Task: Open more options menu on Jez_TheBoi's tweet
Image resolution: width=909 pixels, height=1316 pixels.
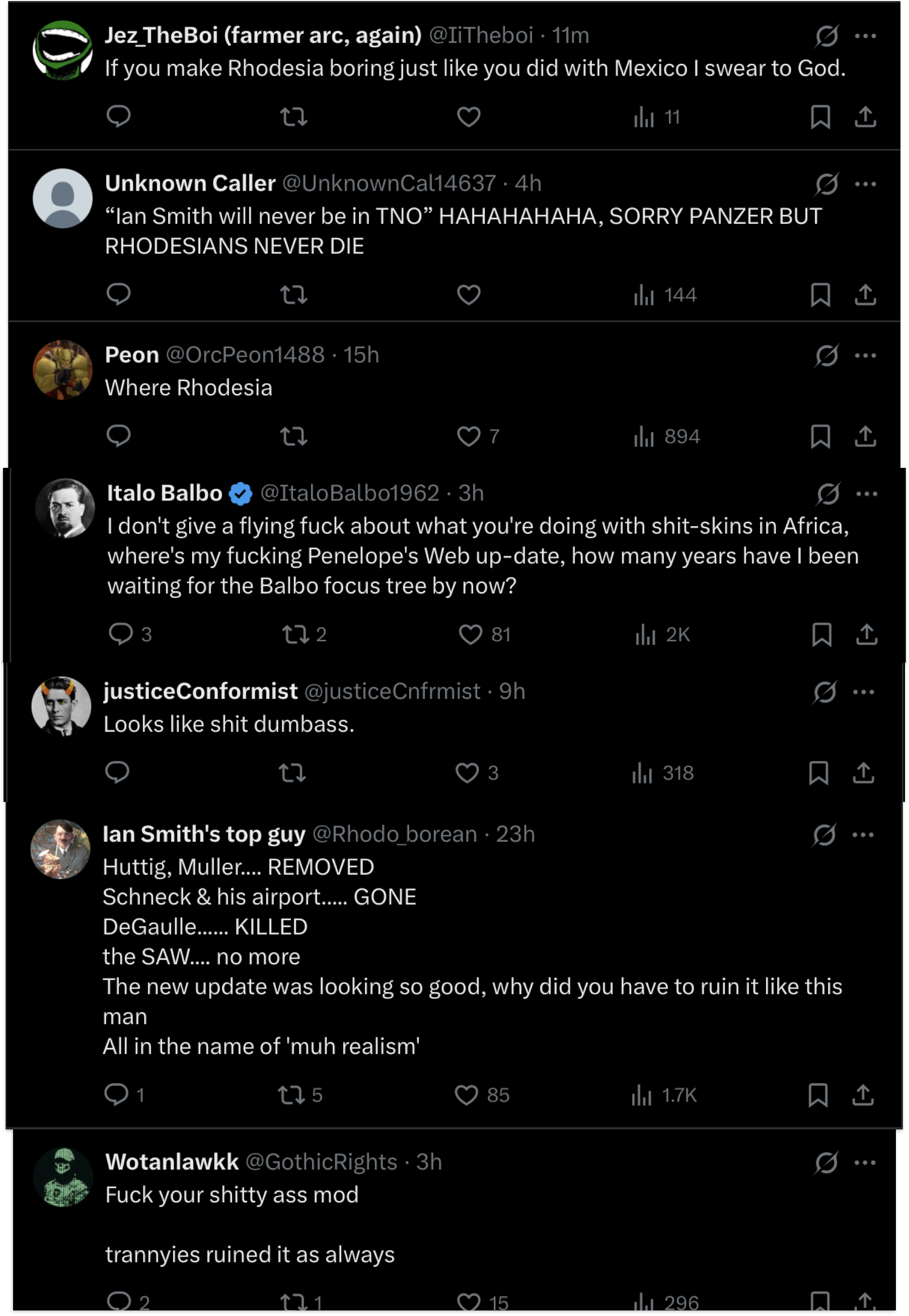Action: point(865,36)
